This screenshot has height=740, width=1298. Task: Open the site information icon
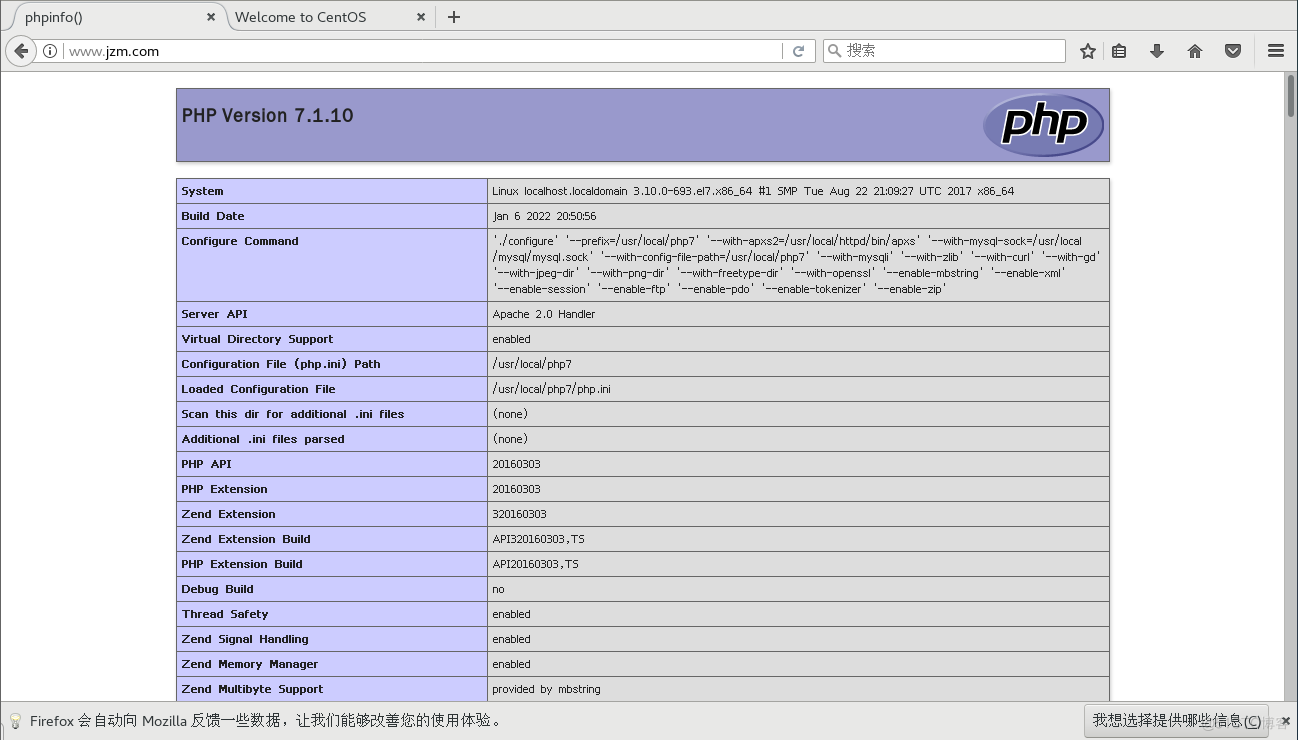[x=49, y=51]
